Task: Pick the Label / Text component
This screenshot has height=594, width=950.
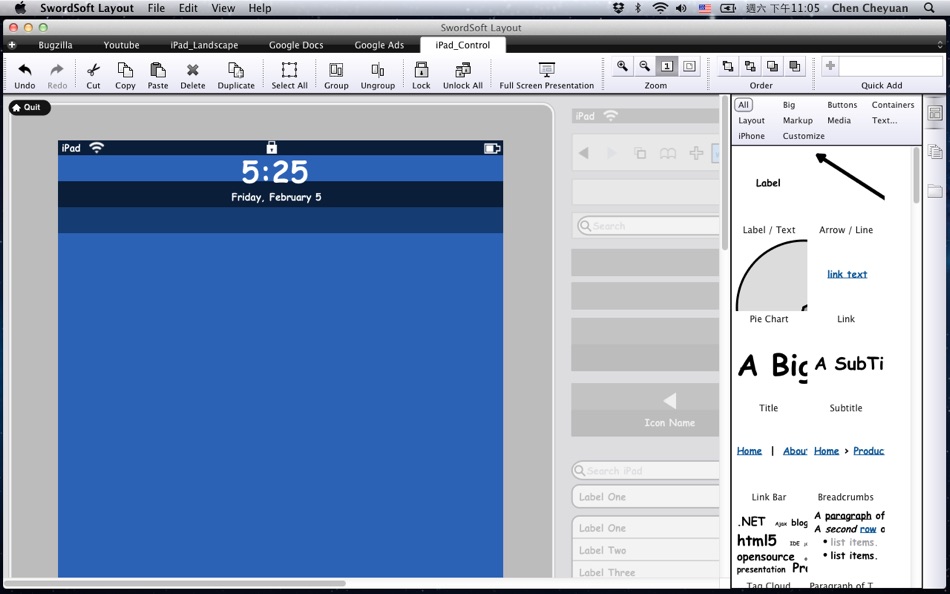Action: tap(769, 194)
